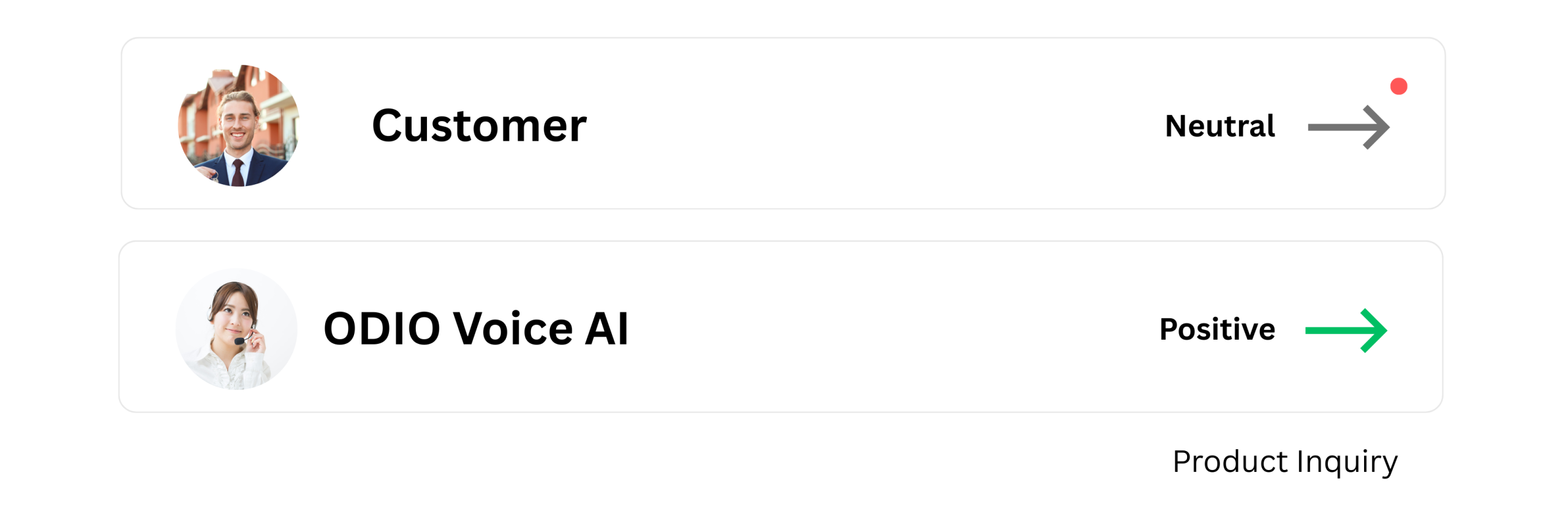
Task: Open the Customer profile photo
Action: (238, 125)
